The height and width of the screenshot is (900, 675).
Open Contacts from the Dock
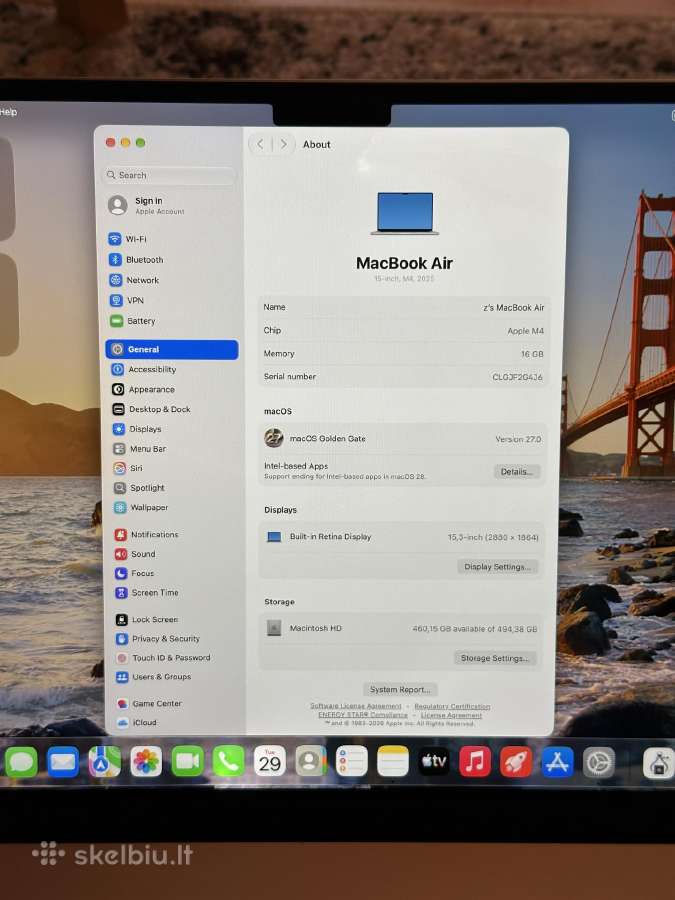311,761
